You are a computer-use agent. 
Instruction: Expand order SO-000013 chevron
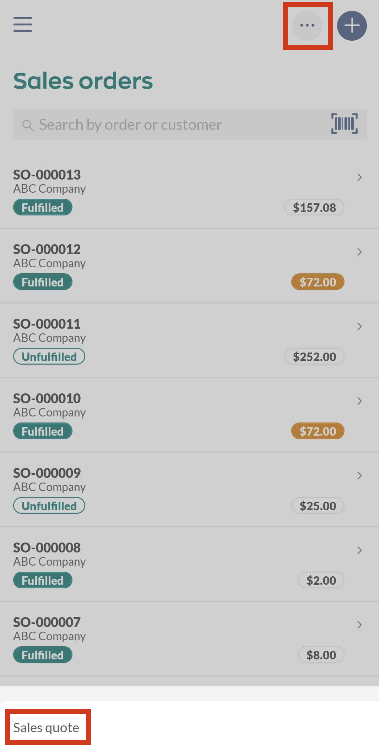point(359,177)
